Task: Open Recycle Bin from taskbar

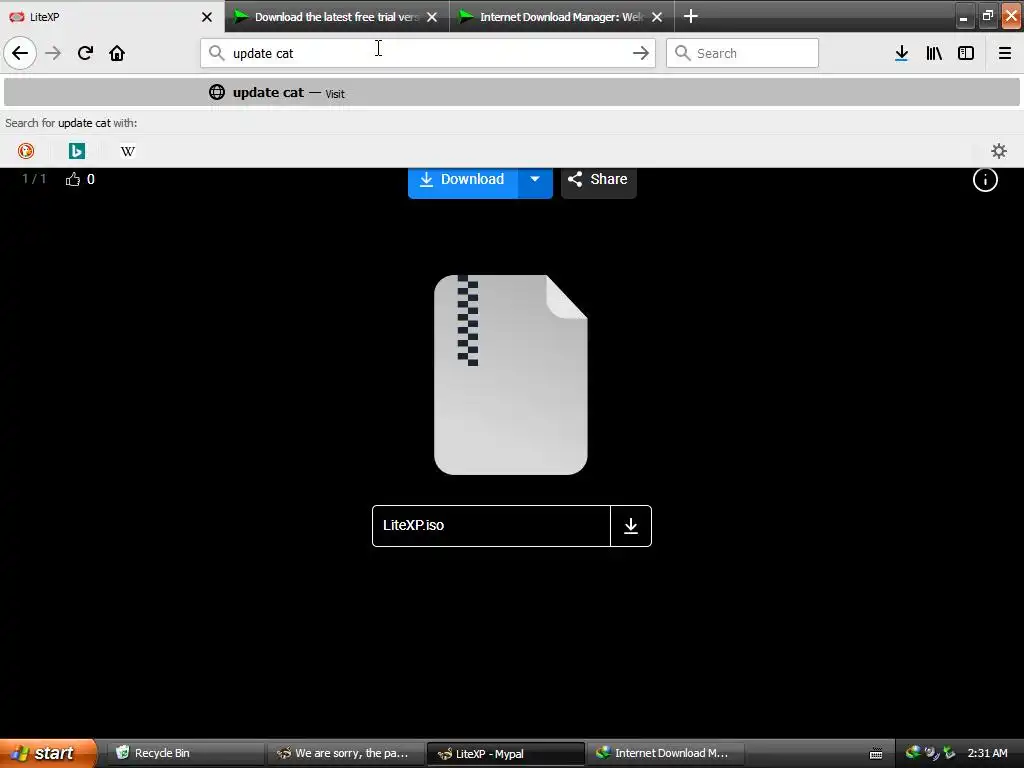Action: tap(185, 753)
